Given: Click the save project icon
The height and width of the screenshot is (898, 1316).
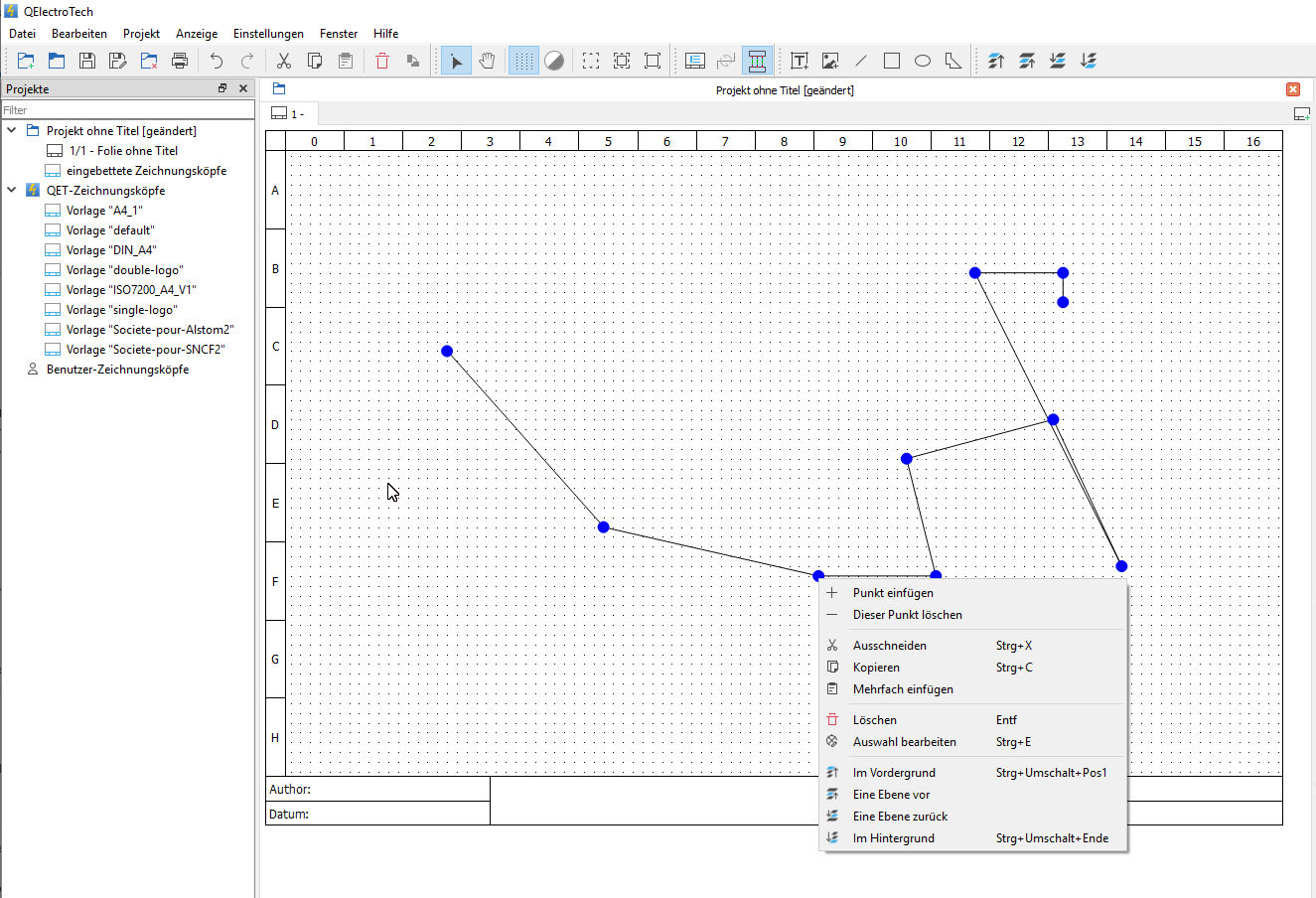Looking at the screenshot, I should pyautogui.click(x=87, y=62).
